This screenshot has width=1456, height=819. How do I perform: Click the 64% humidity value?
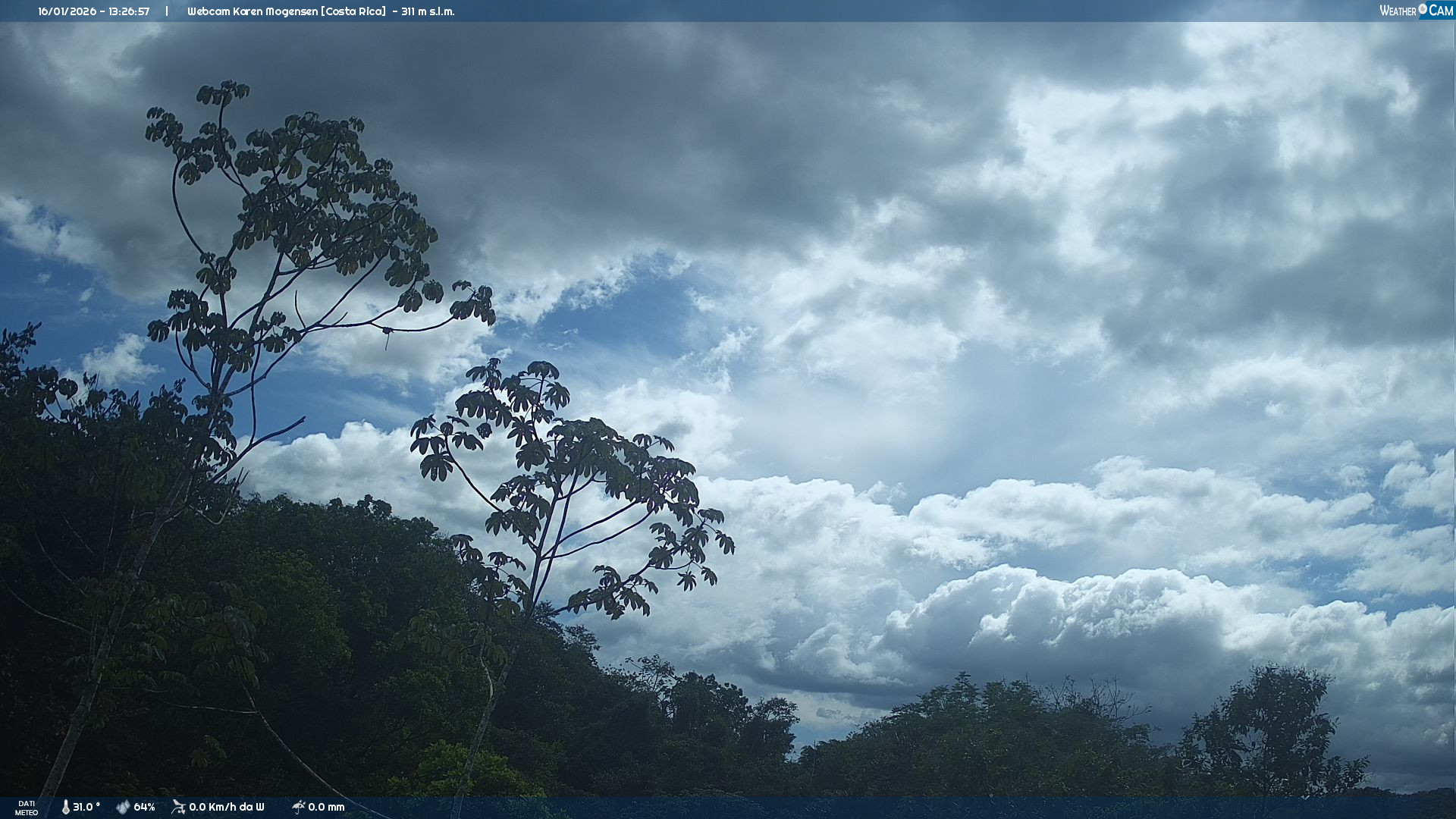pyautogui.click(x=144, y=807)
